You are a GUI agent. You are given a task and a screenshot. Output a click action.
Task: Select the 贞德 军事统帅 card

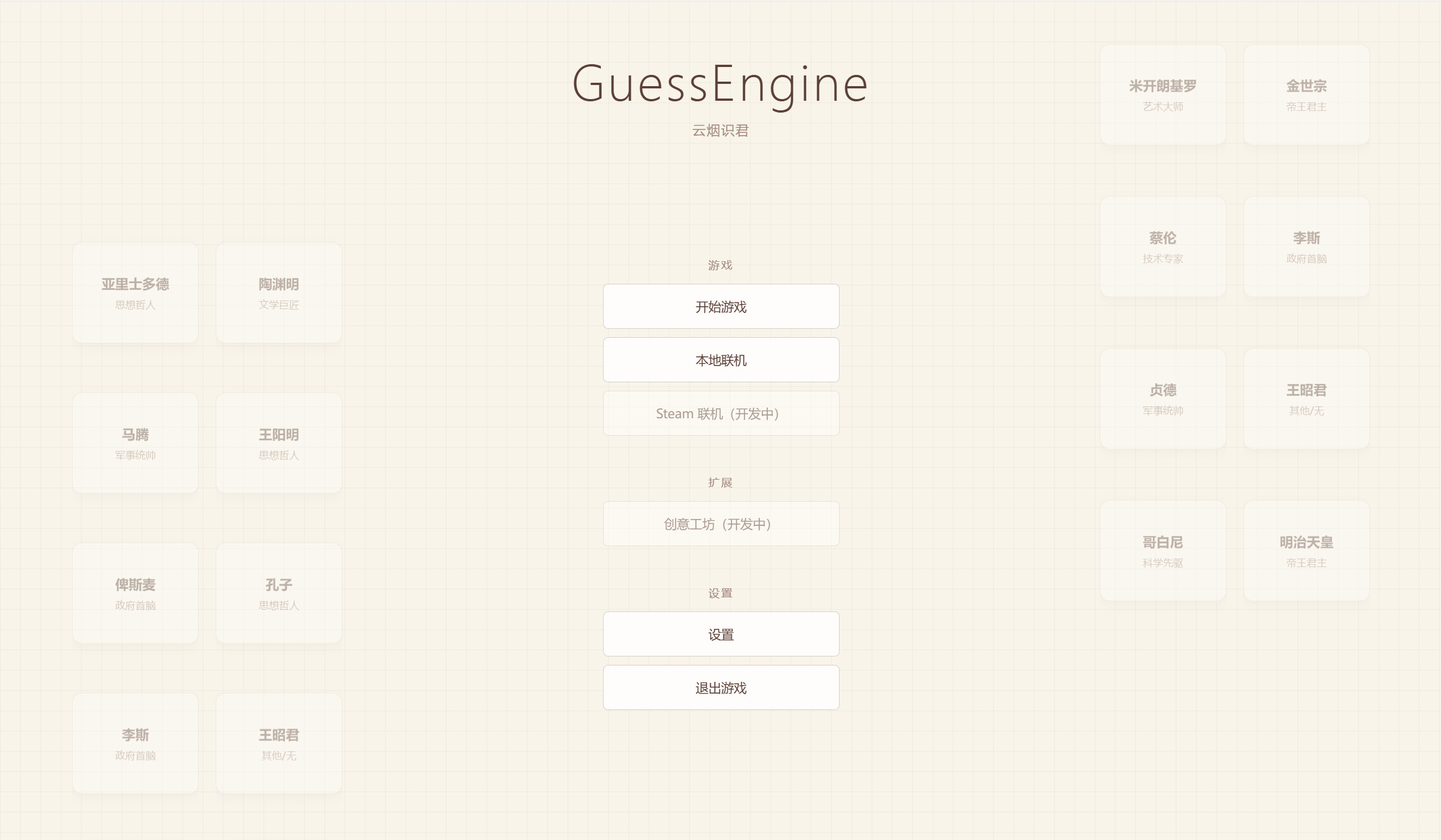point(1162,399)
